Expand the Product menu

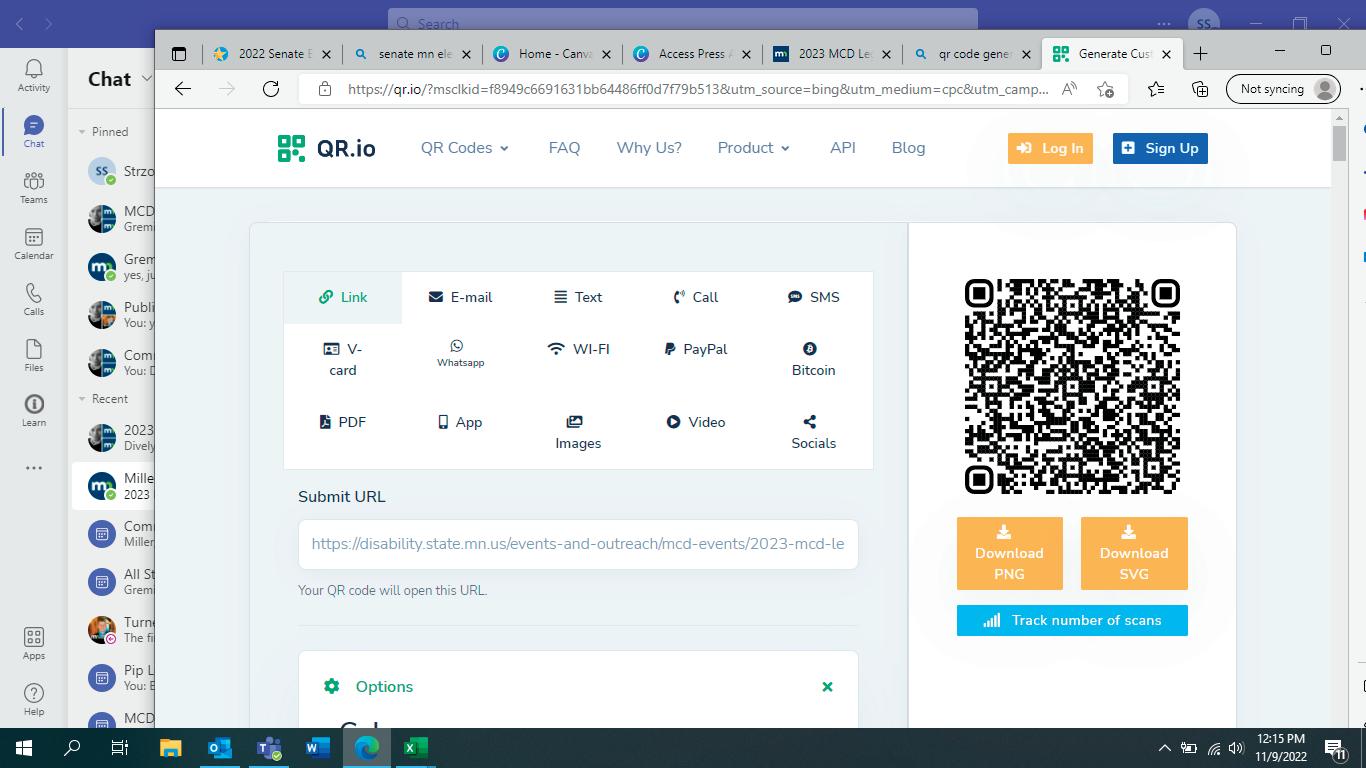(754, 148)
